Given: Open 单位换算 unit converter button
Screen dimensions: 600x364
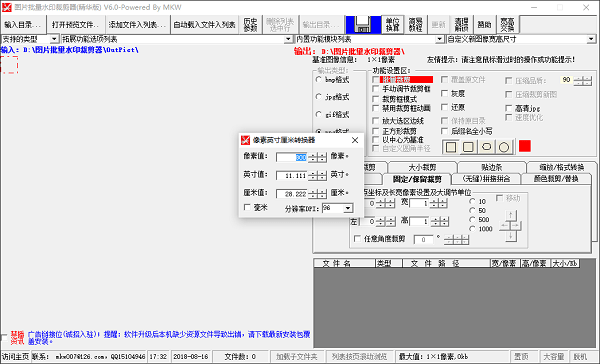Looking at the screenshot, I should (392, 25).
